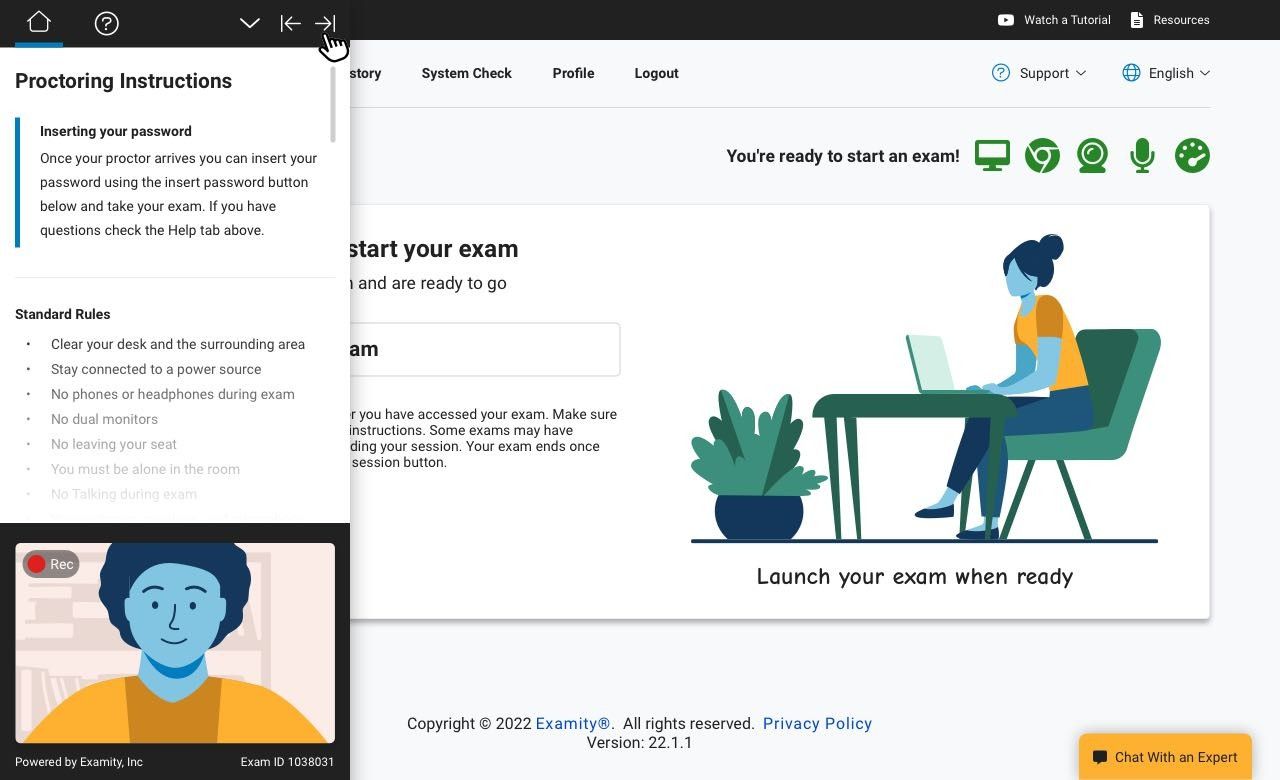Dock panel left with arrow-to-bar icon
1280x780 pixels.
[x=290, y=23]
